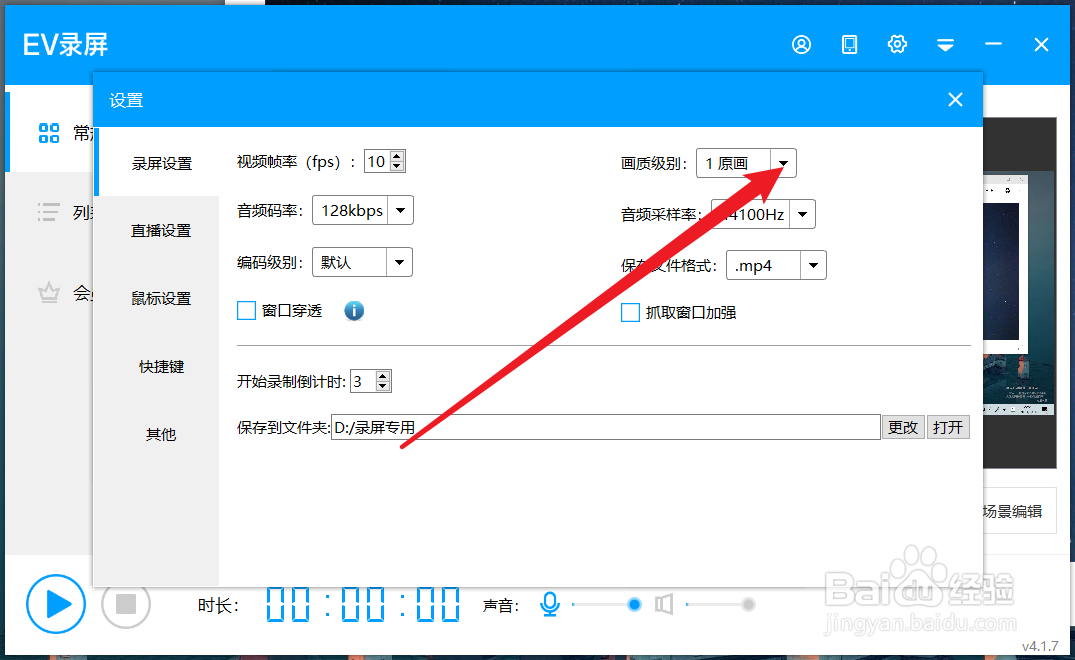Open the 音频采样率 dropdown arrow
Image resolution: width=1075 pixels, height=660 pixels.
pyautogui.click(x=802, y=215)
